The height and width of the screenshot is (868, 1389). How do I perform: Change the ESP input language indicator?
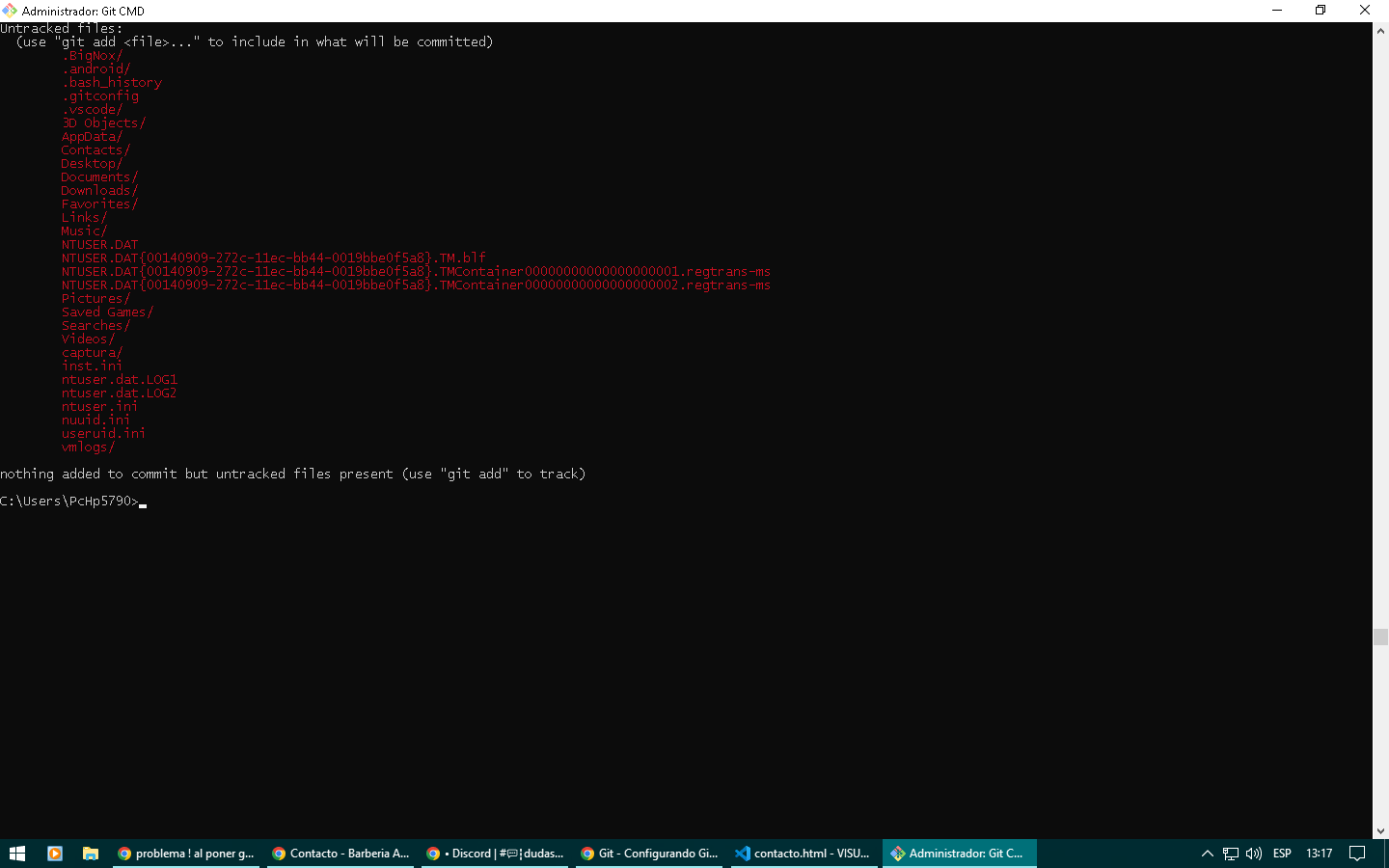point(1282,854)
